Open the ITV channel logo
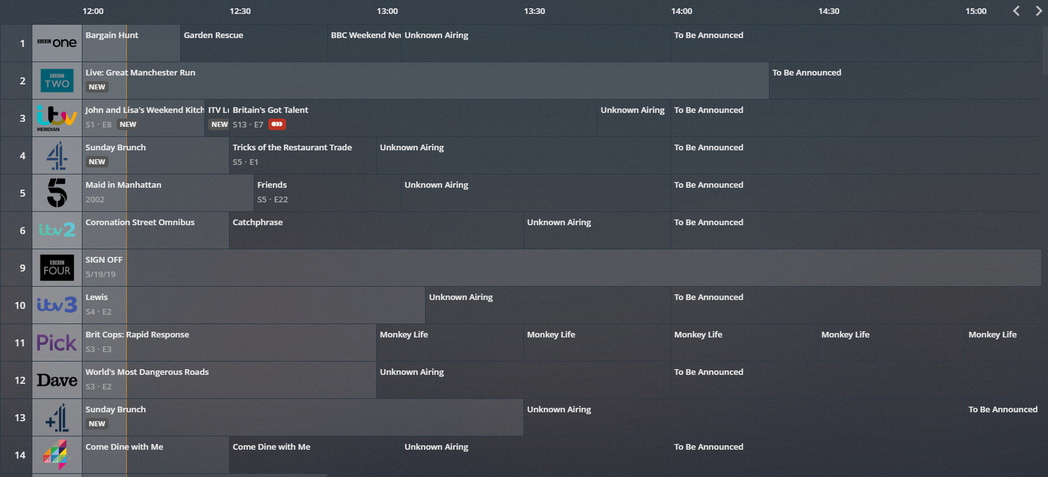 (57, 118)
